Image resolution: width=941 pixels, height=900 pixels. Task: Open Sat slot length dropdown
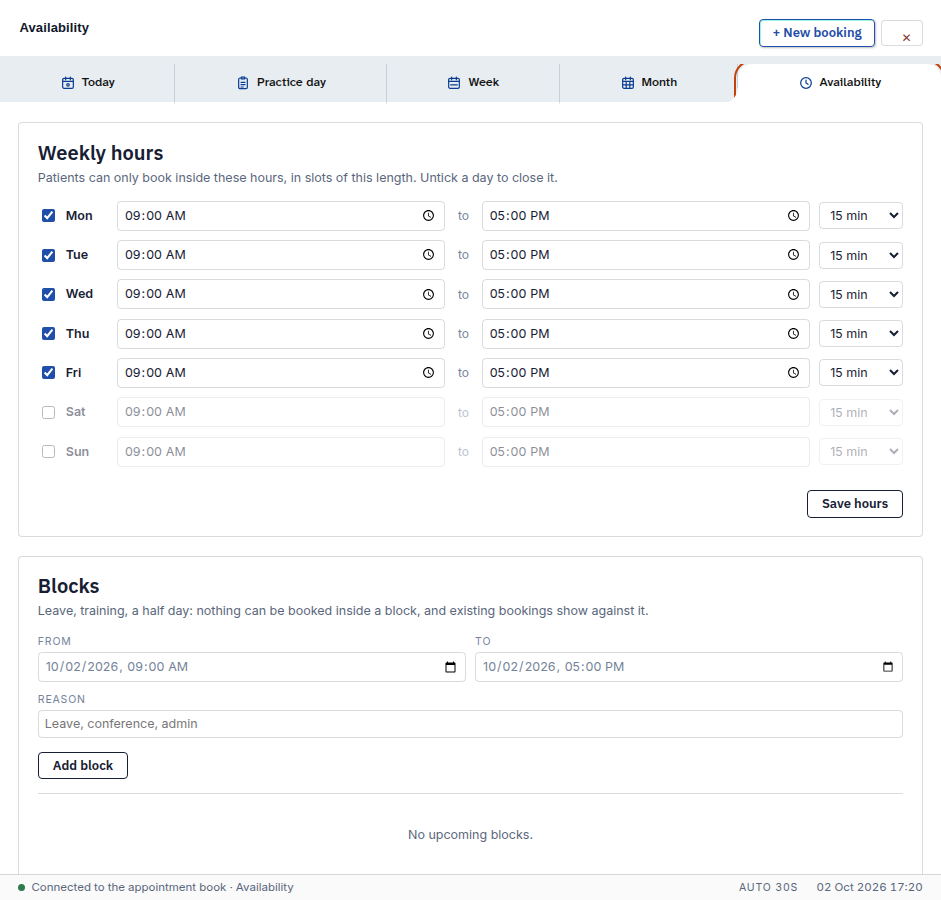click(861, 412)
